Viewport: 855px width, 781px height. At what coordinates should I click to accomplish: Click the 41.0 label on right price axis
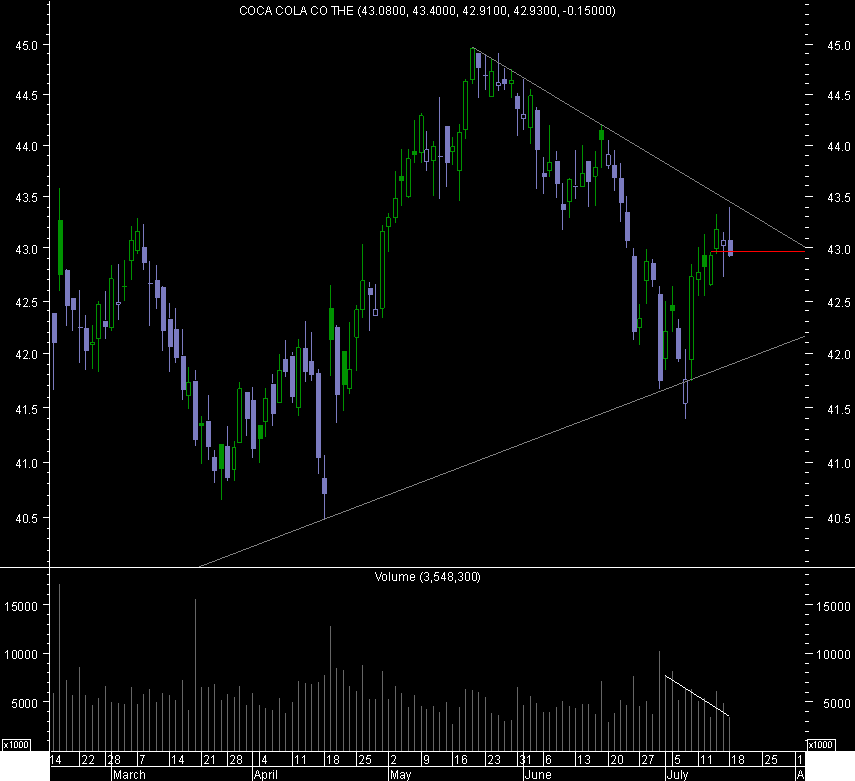839,464
